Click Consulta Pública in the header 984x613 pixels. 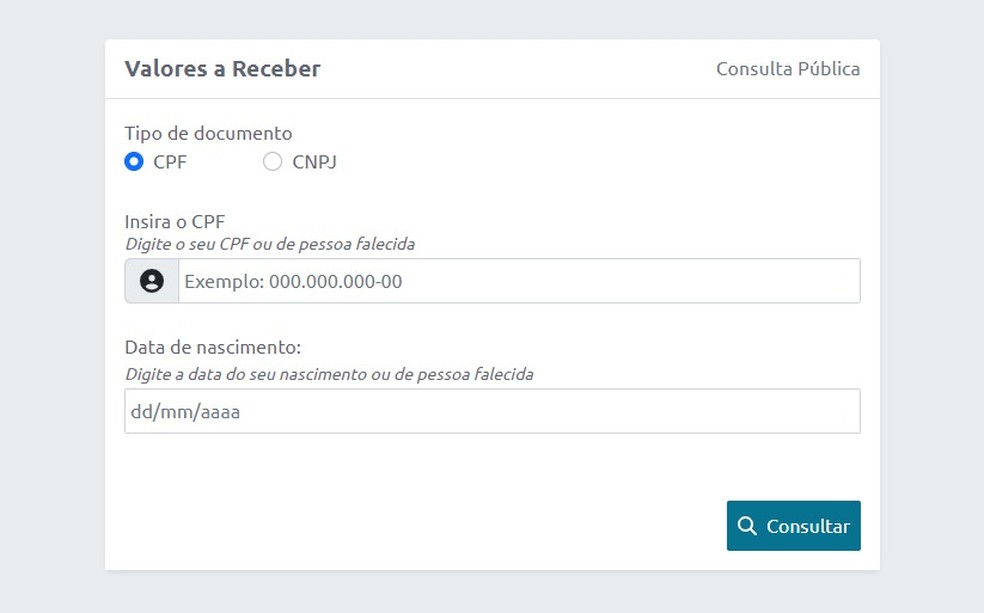(x=787, y=68)
